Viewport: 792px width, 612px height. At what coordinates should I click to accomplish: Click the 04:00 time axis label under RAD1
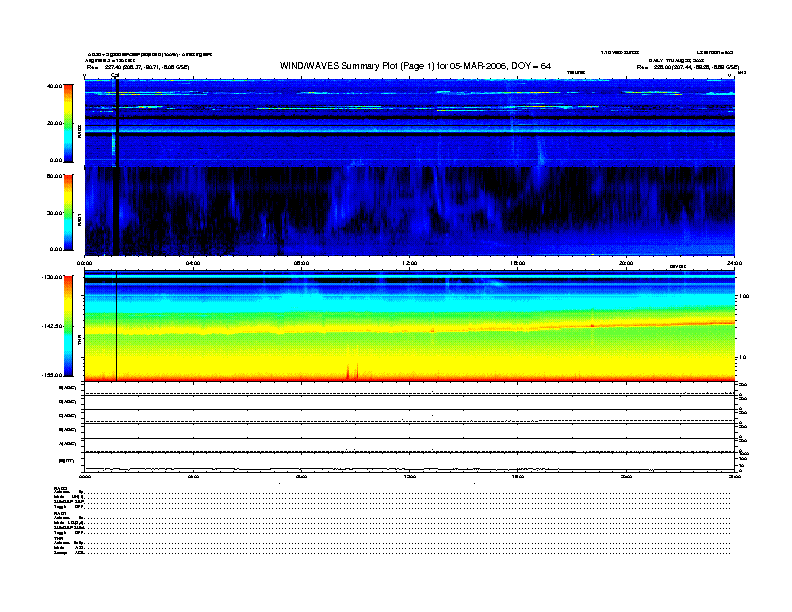pyautogui.click(x=193, y=263)
